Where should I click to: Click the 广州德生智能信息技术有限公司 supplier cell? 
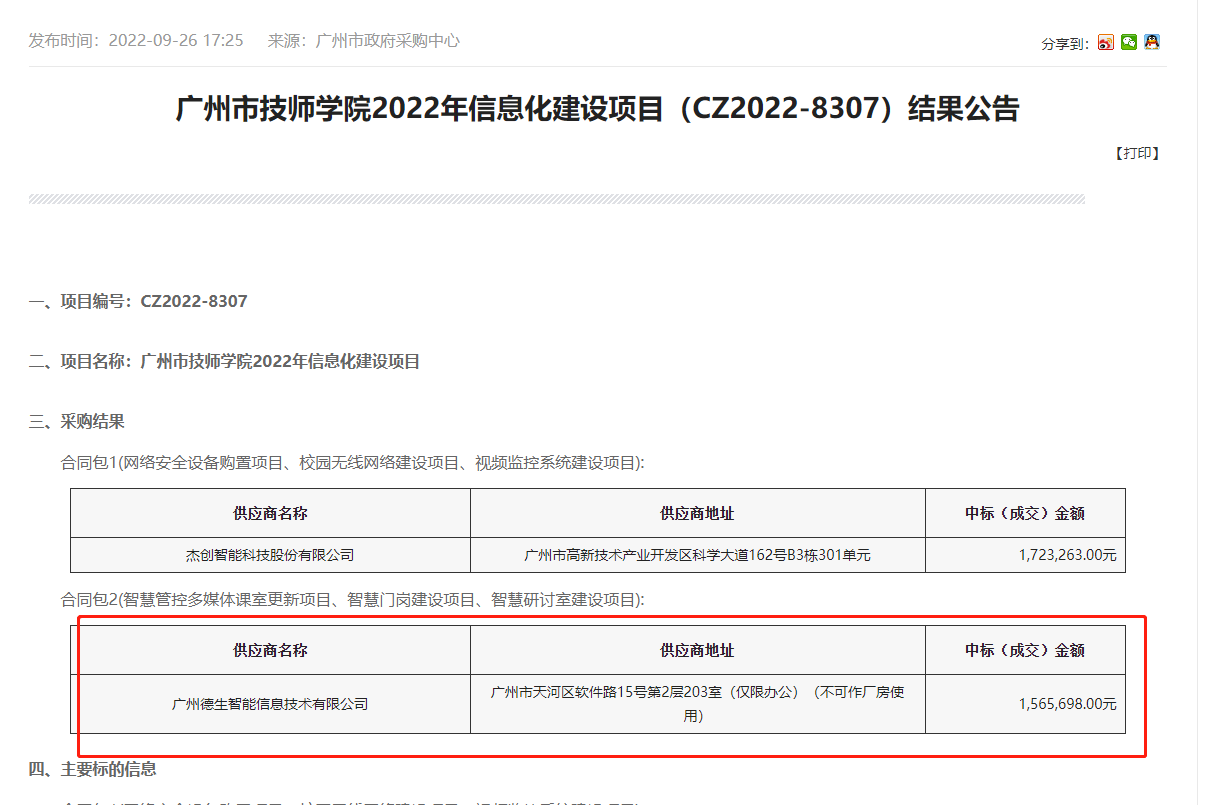[270, 704]
